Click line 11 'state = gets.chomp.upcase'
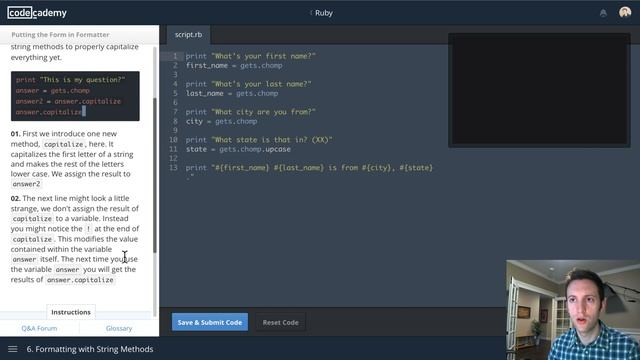 point(238,149)
